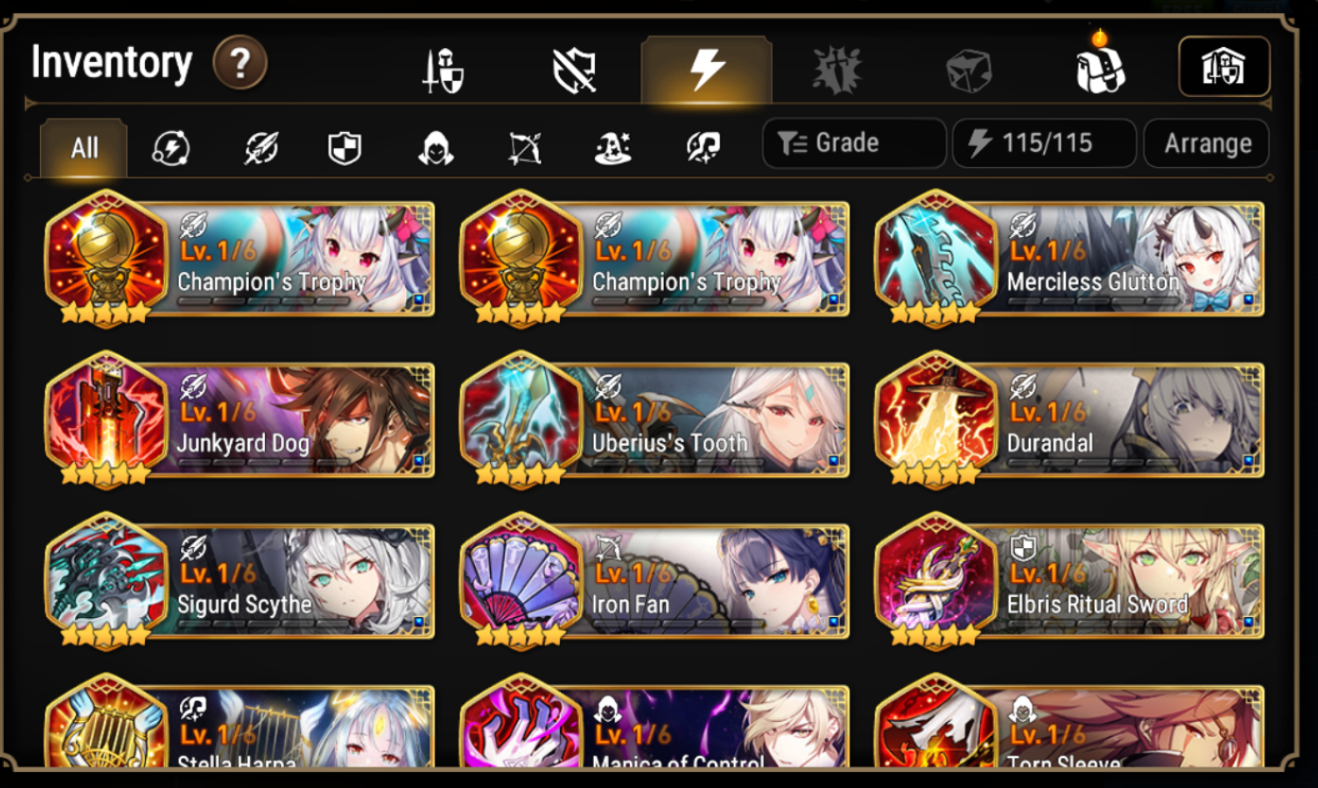Open the Grade sort dropdown

coord(854,143)
